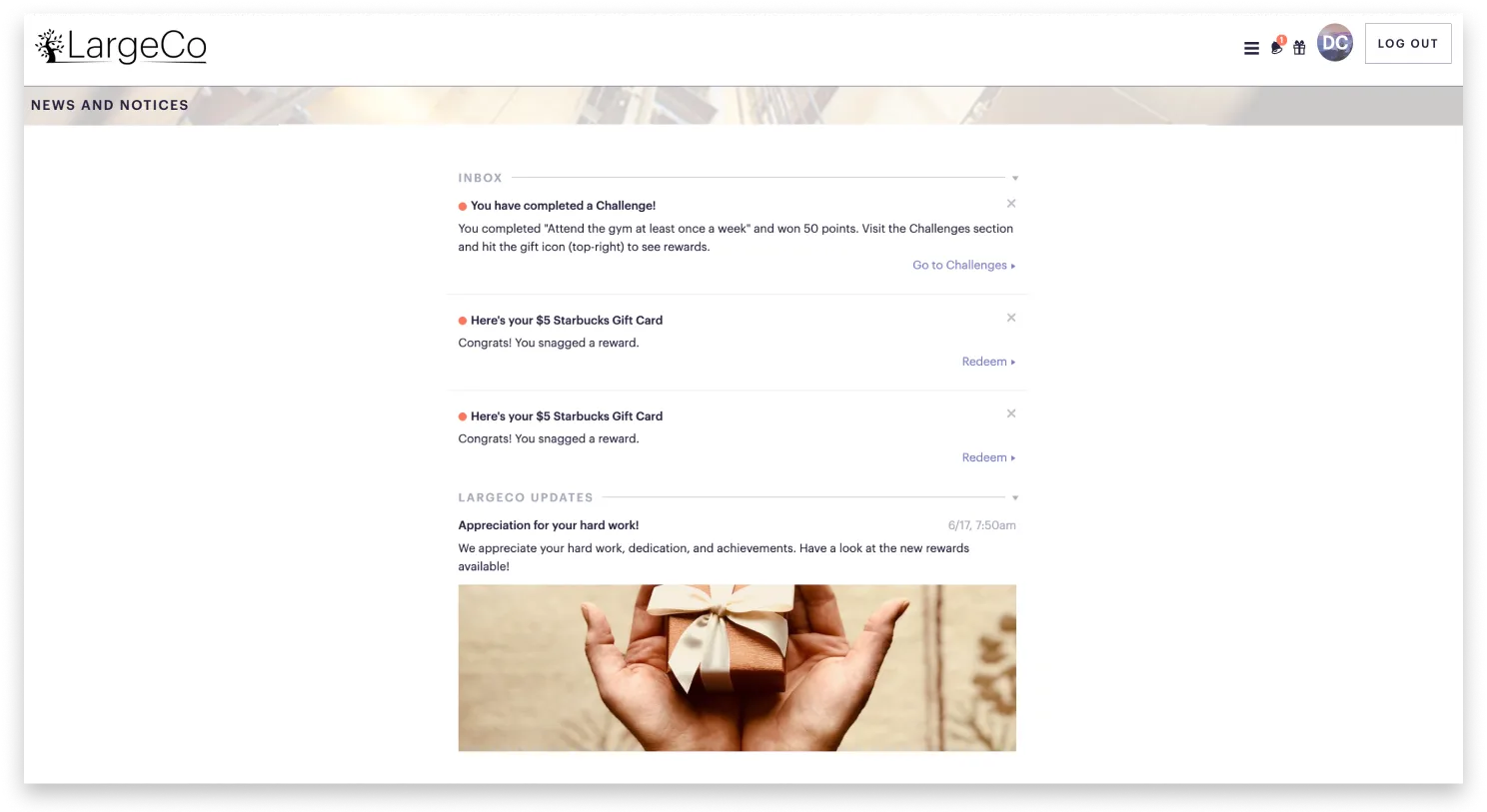Collapse the Inbox section arrow
Viewport: 1487px width, 812px height.
[x=1015, y=179]
